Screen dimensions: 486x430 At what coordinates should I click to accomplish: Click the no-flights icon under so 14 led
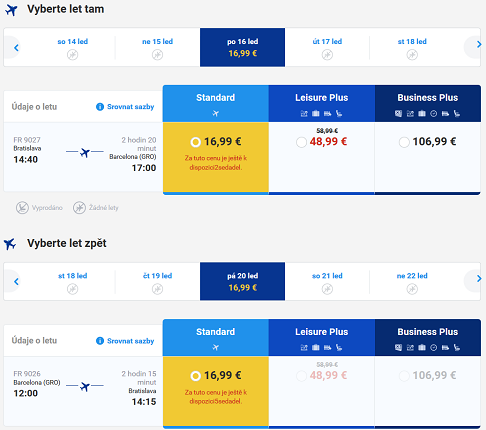[72, 54]
